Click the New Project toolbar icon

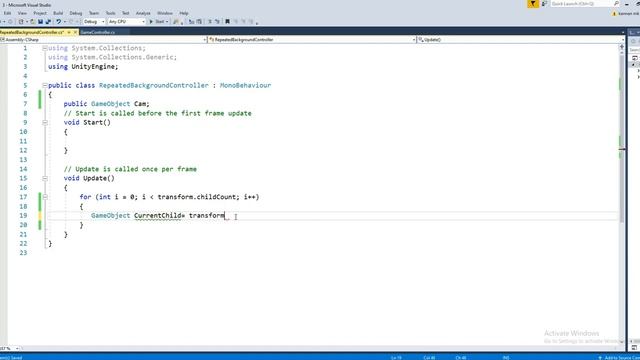21,22
